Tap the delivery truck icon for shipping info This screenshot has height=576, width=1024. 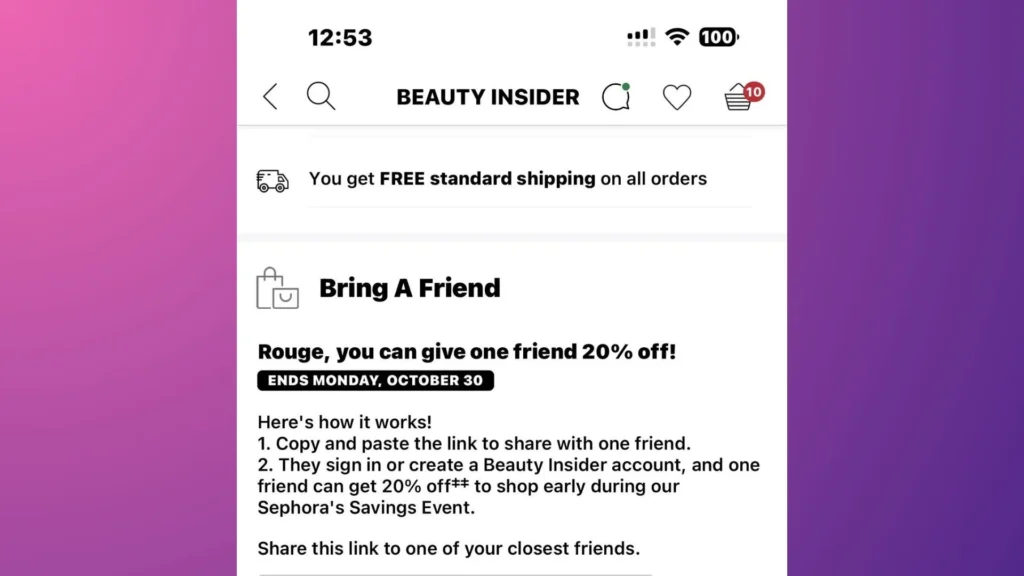pyautogui.click(x=270, y=180)
